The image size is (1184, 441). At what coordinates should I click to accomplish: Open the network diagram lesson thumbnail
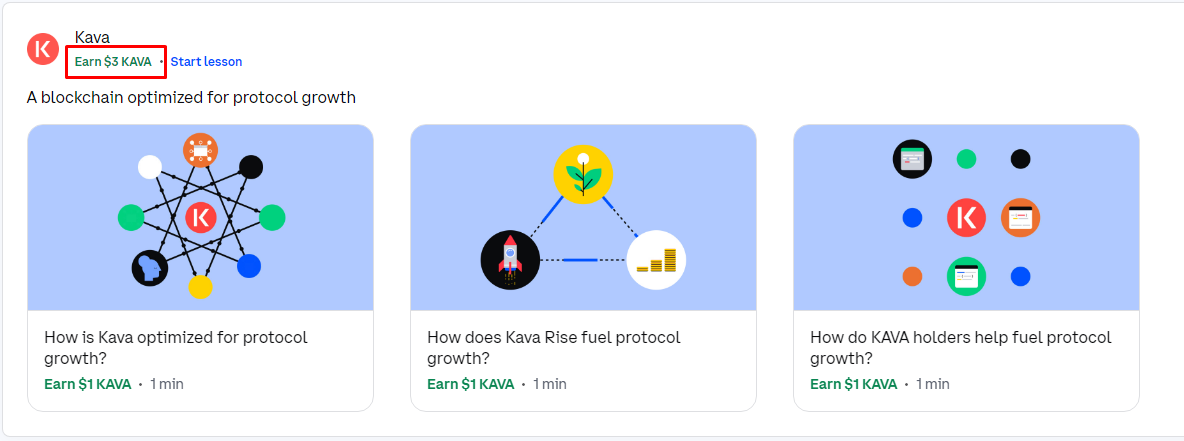click(200, 217)
